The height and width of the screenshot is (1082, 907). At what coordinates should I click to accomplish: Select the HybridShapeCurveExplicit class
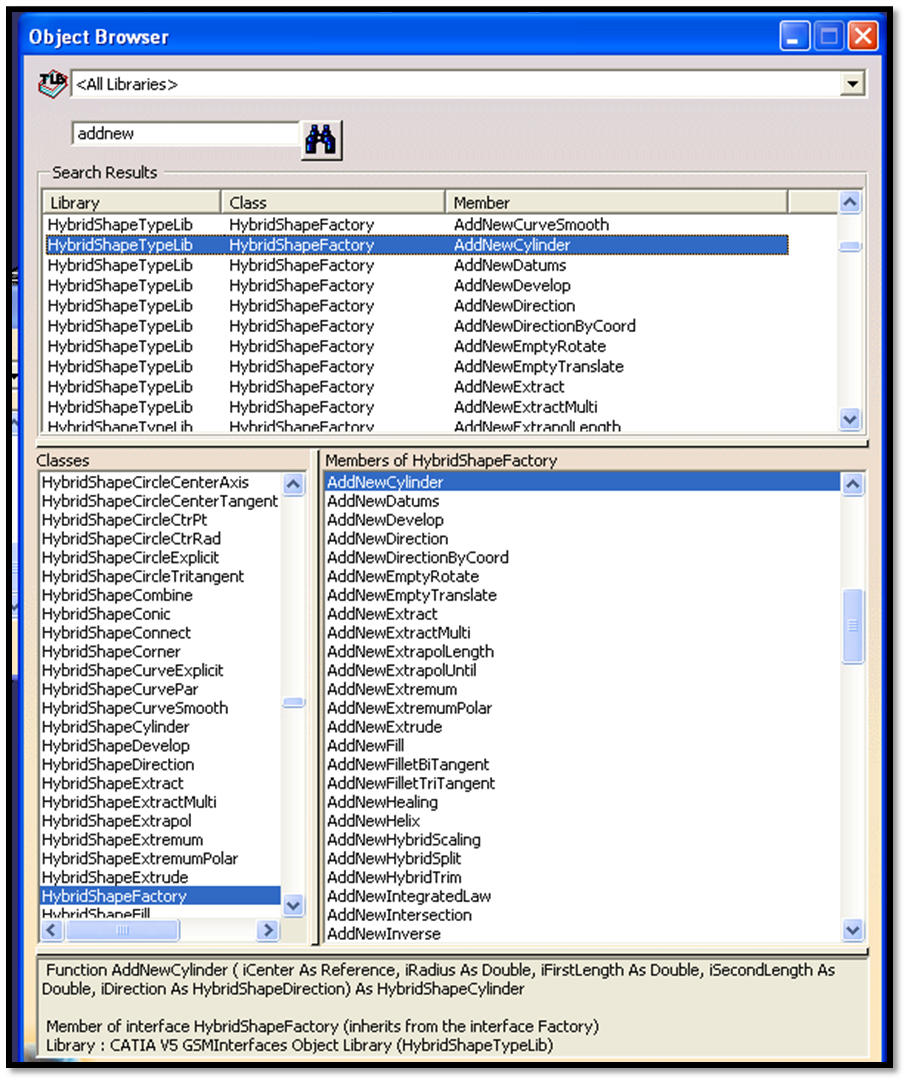(x=160, y=670)
